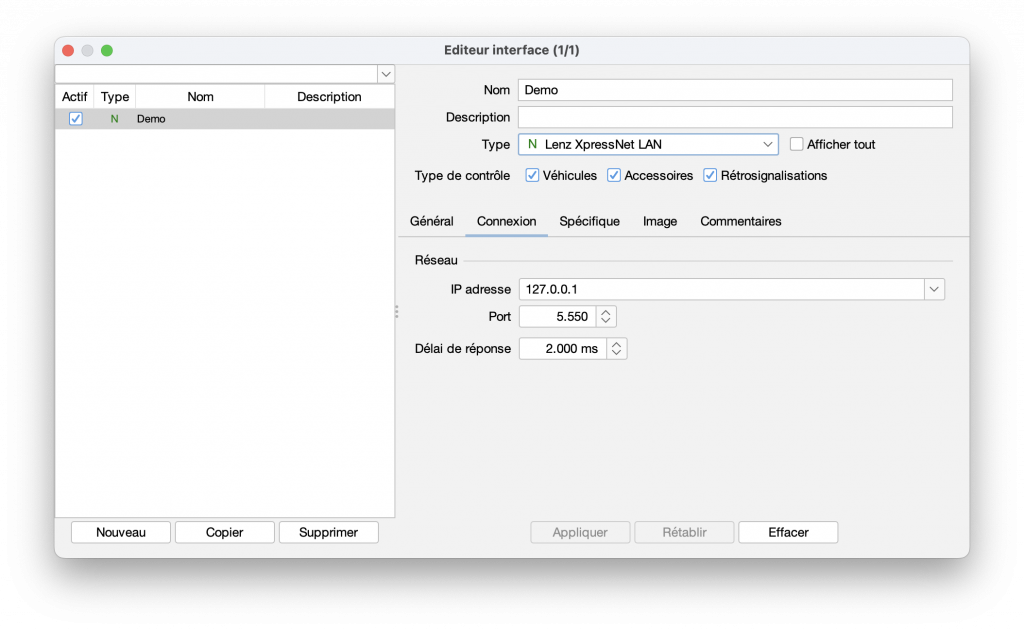
Task: Toggle the Véhicules control type checkbox
Action: (533, 176)
